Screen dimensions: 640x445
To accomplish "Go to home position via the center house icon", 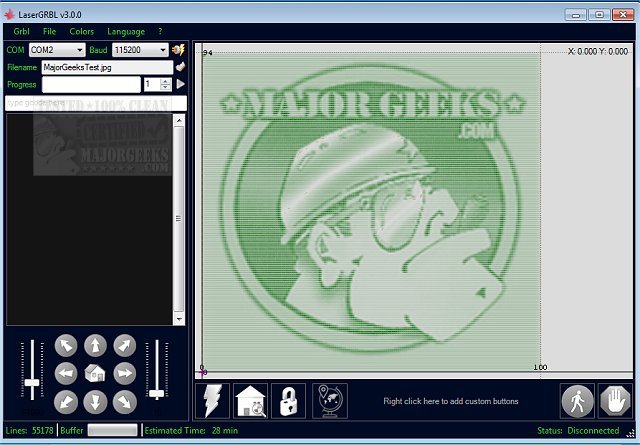I will click(x=95, y=373).
